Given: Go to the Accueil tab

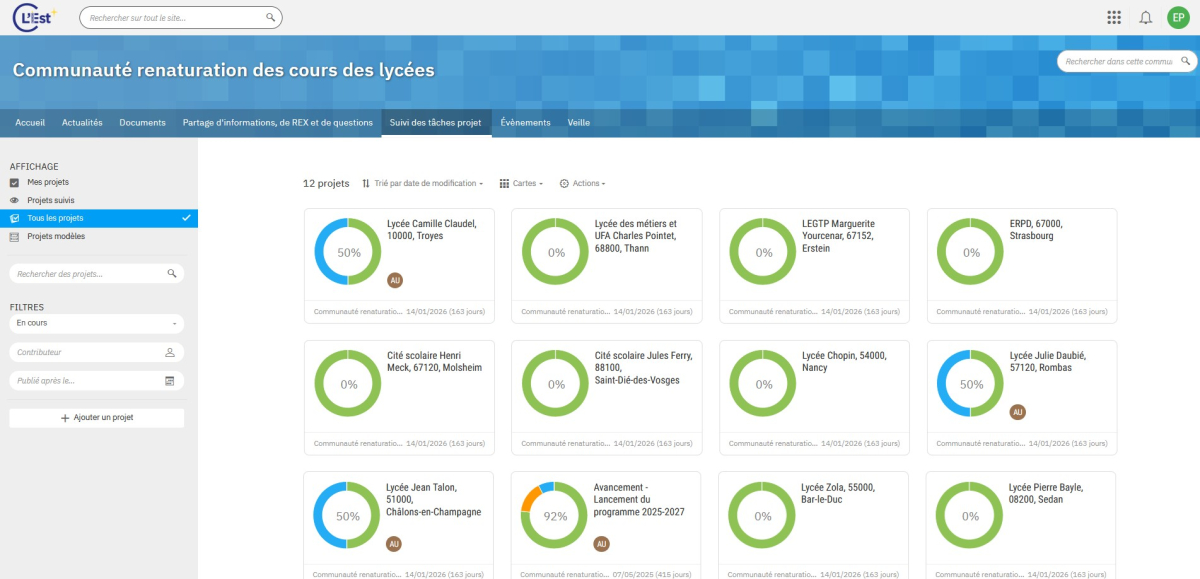Looking at the screenshot, I should tap(30, 122).
